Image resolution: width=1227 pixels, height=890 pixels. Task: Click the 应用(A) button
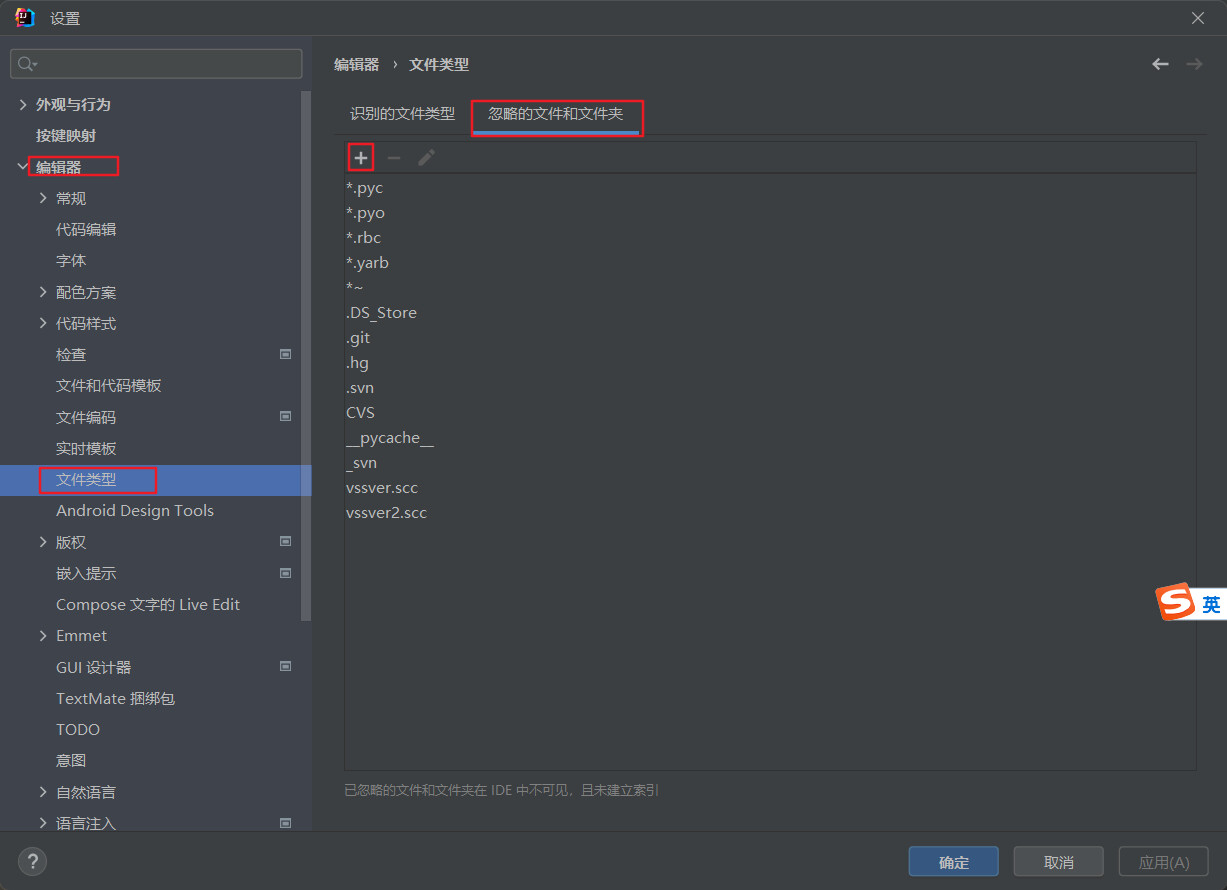pos(1164,862)
